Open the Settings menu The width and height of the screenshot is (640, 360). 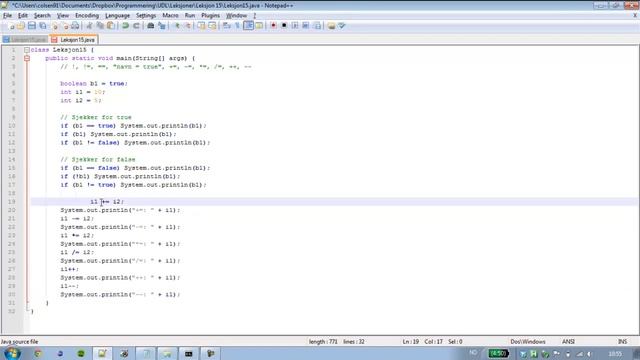pos(146,16)
